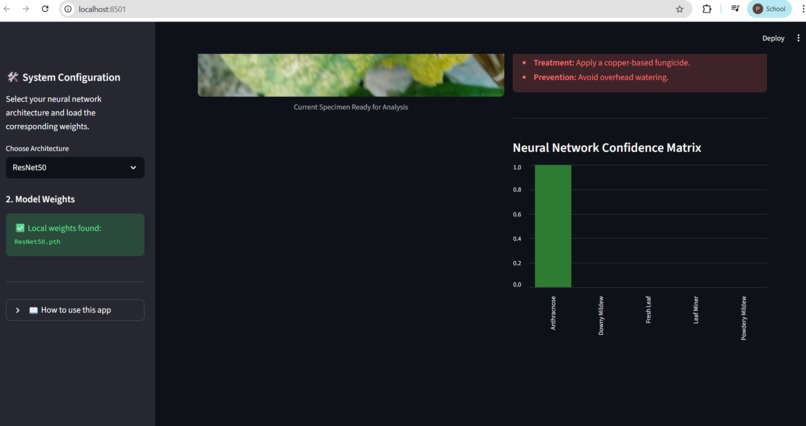Click the Treatment recommendation line
The image size is (806, 426).
[x=612, y=63]
